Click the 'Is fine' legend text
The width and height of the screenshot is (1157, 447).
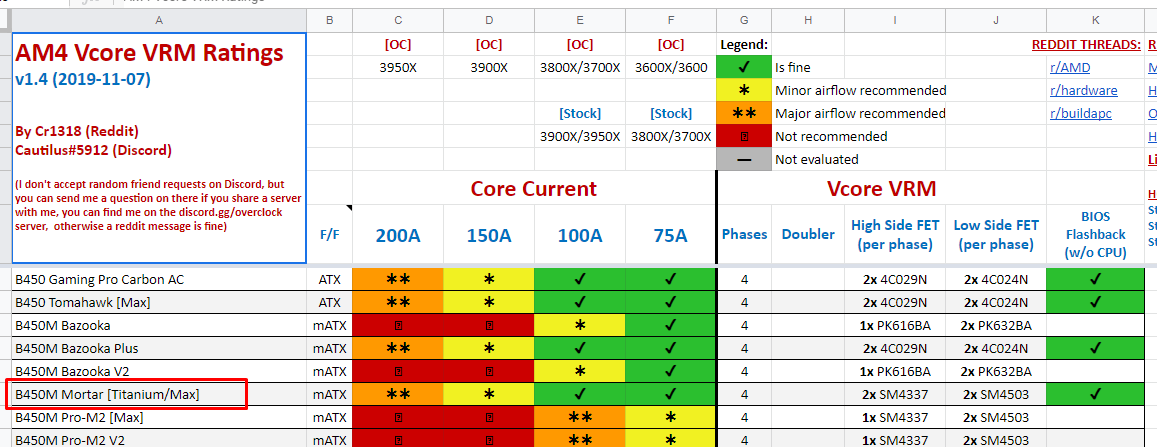tap(792, 68)
